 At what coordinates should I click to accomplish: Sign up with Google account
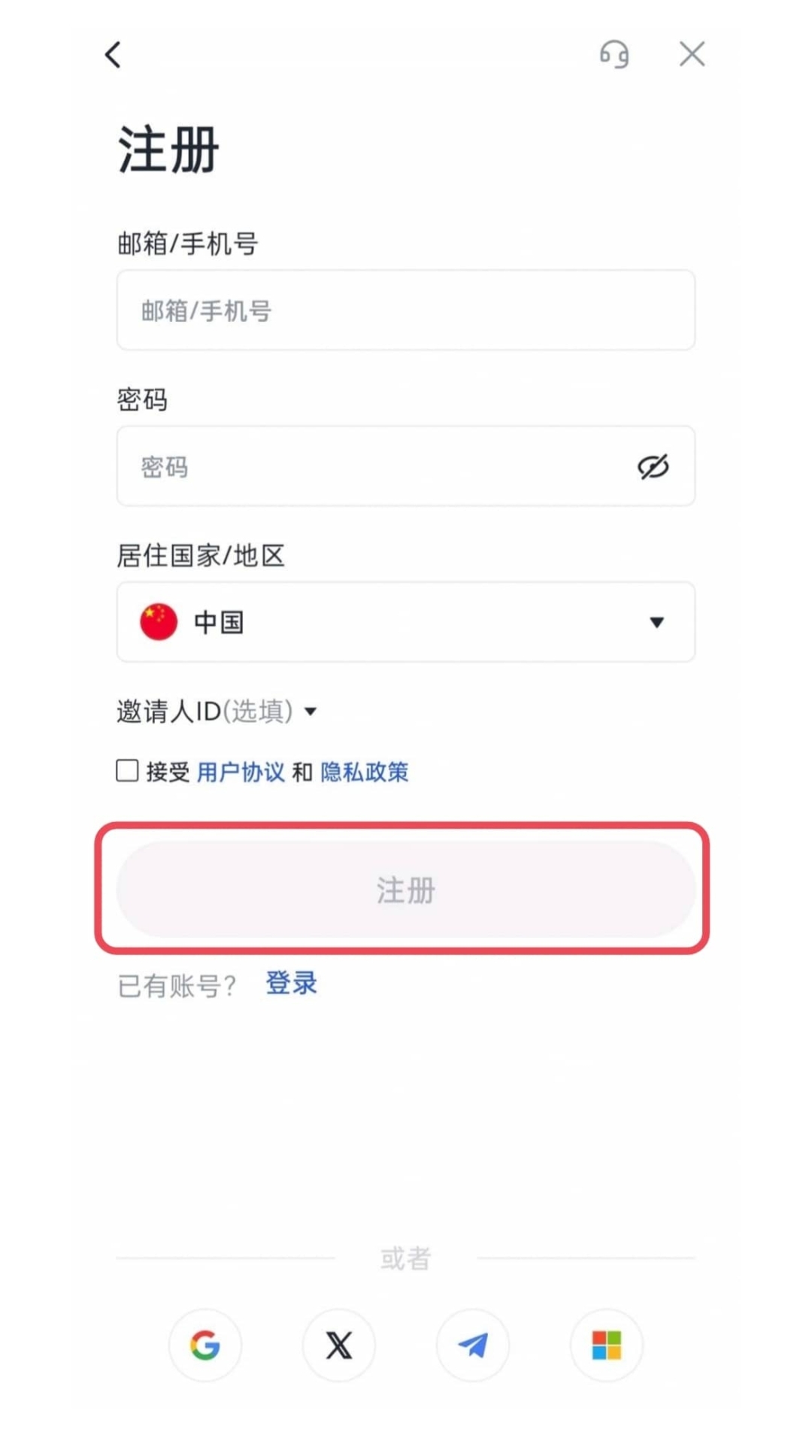[205, 1345]
